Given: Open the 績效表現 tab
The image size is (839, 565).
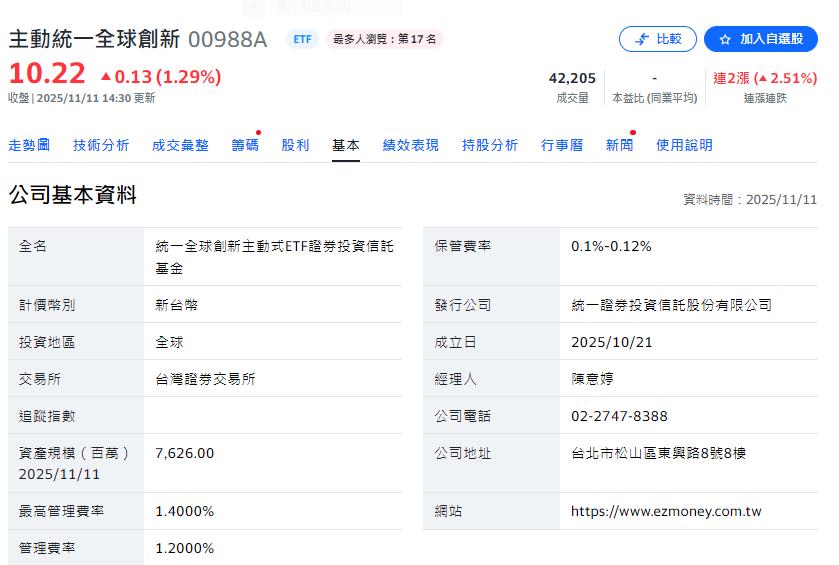Looking at the screenshot, I should click(411, 145).
